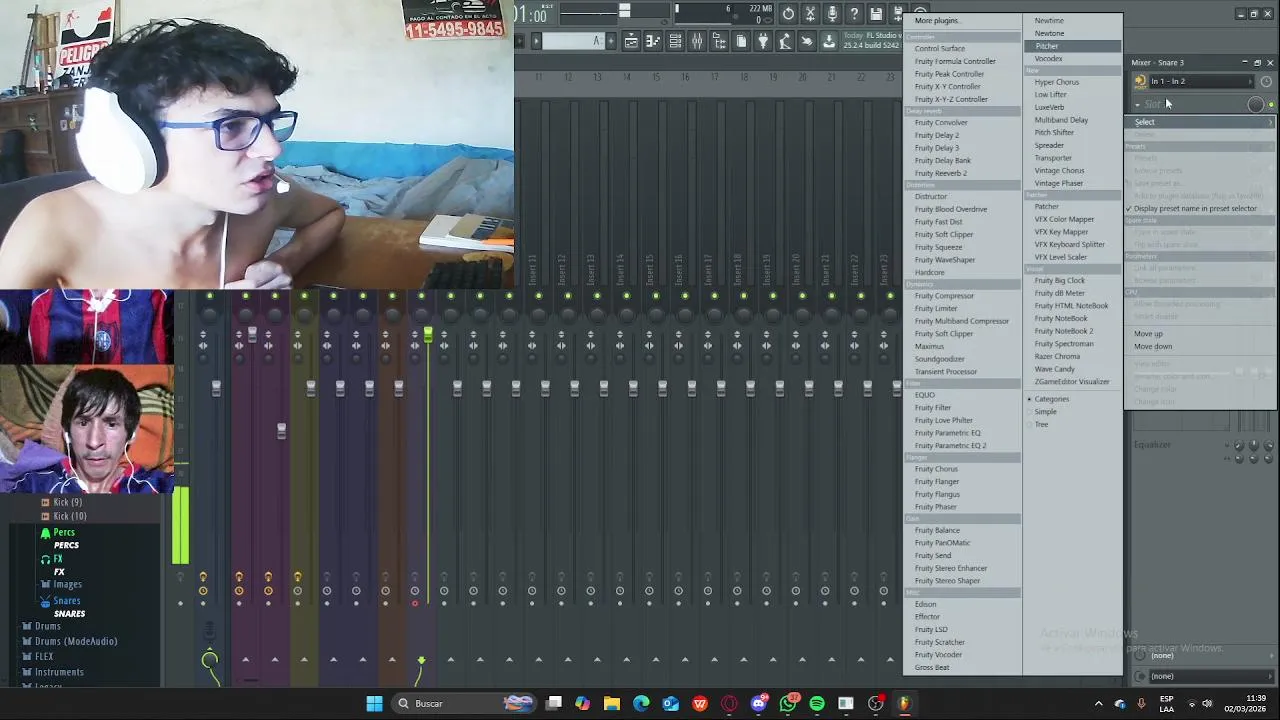Open the Select submenu in slot menu
1280x720 pixels.
click(1200, 122)
